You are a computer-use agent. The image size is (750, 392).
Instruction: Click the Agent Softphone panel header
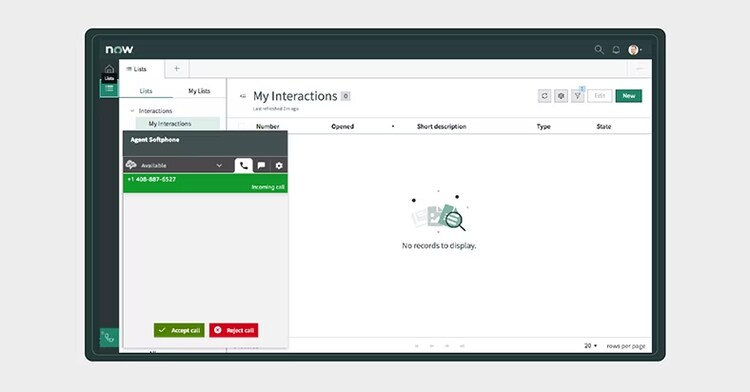(205, 143)
